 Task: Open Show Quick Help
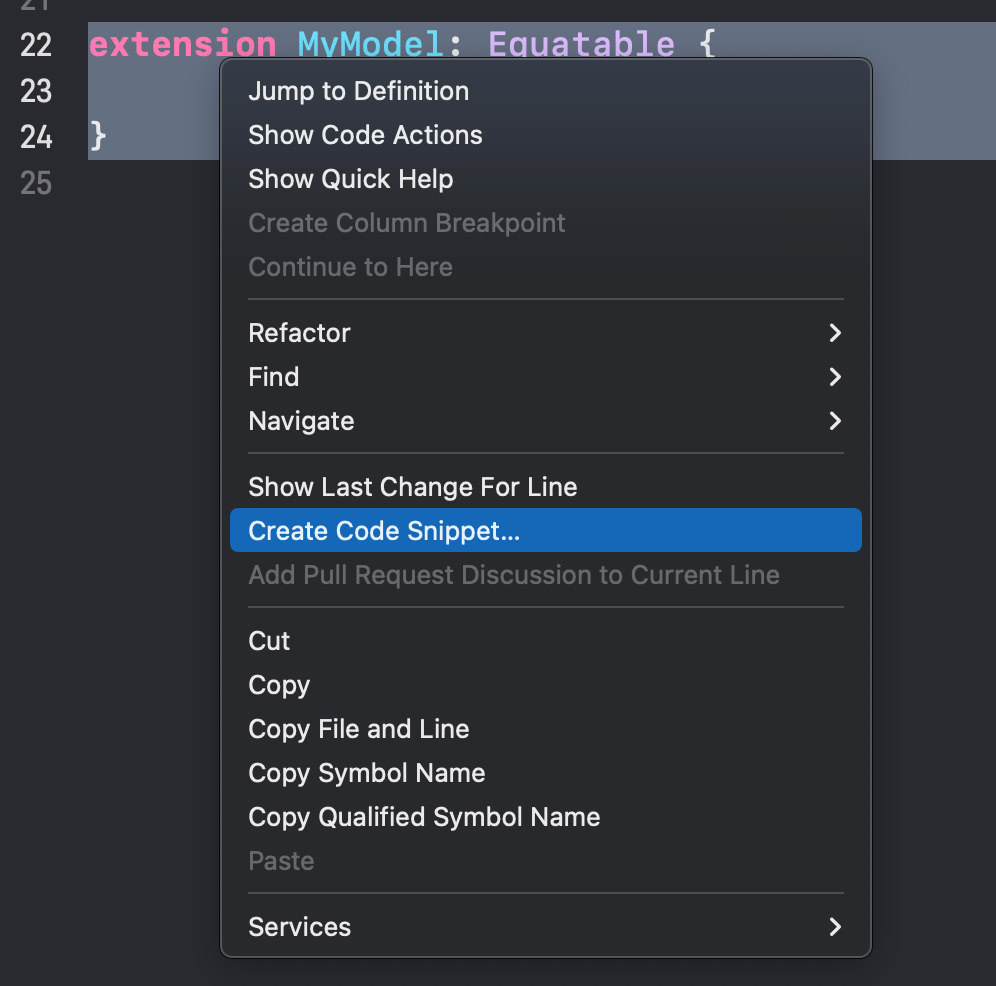[x=546, y=179]
